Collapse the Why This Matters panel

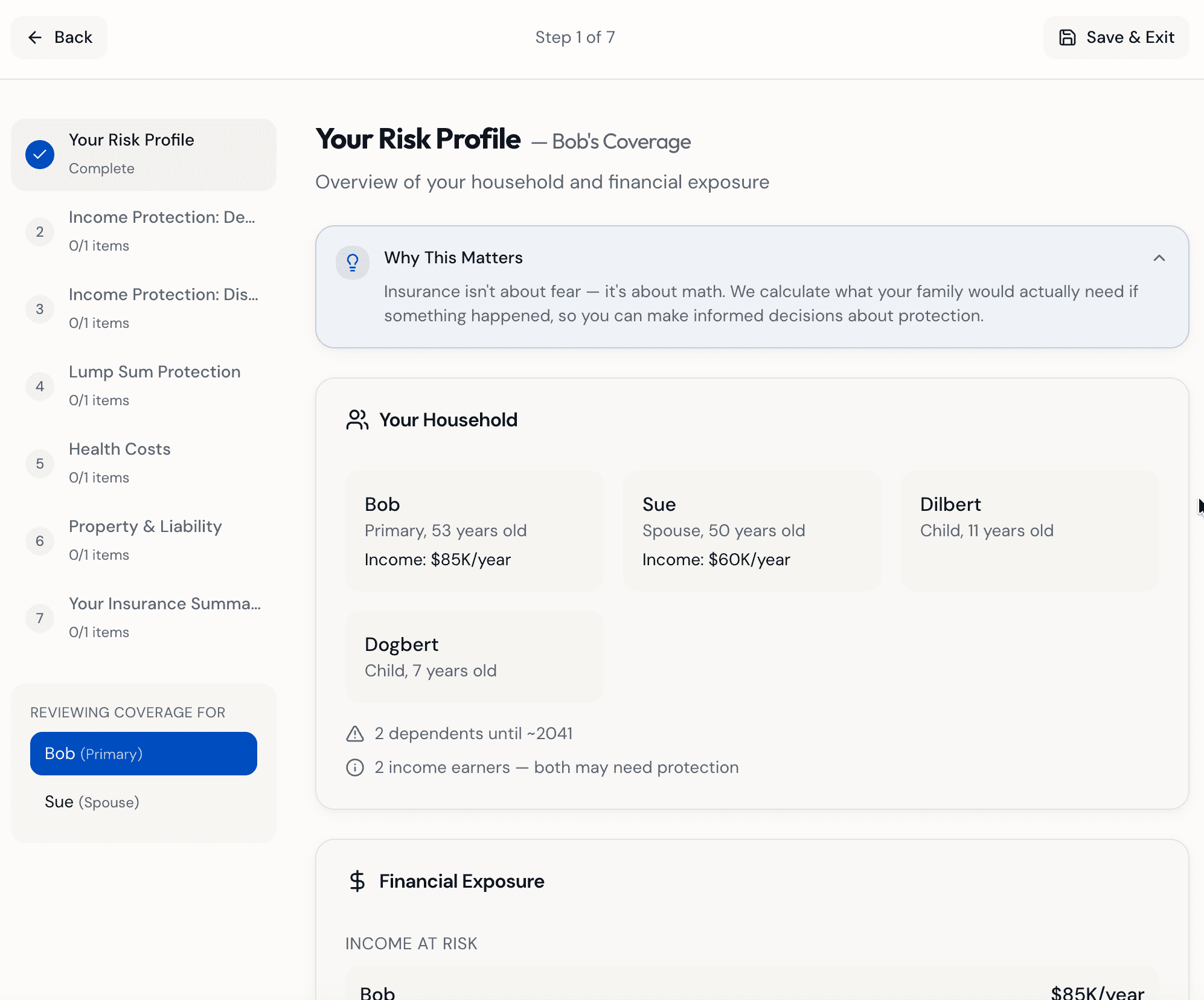(x=1159, y=258)
